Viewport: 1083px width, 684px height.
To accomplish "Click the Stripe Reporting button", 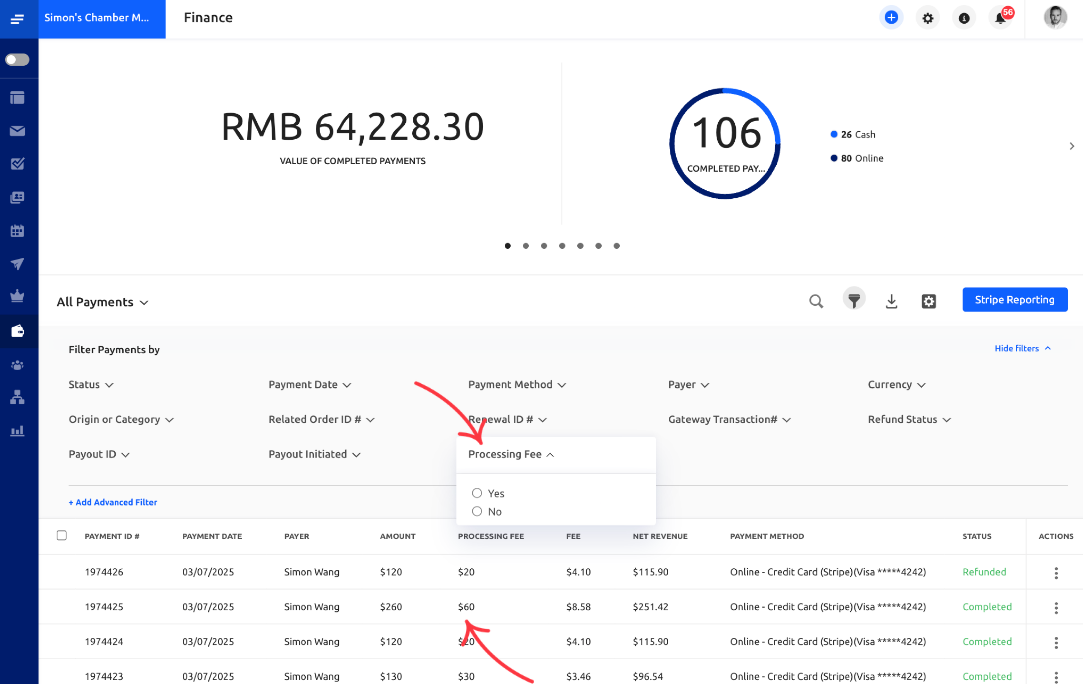I will (1015, 300).
